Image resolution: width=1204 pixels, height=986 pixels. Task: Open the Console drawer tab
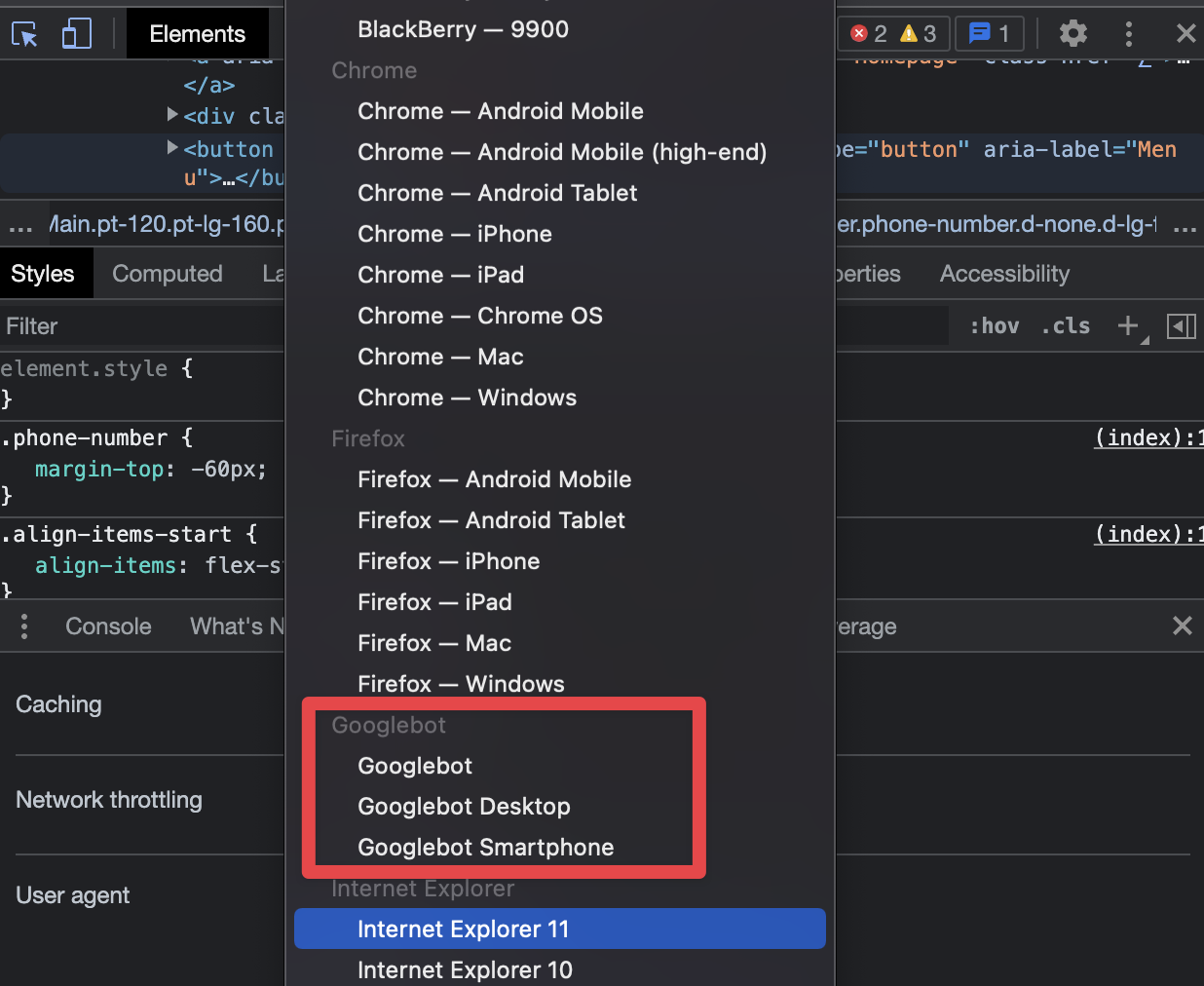pyautogui.click(x=108, y=626)
